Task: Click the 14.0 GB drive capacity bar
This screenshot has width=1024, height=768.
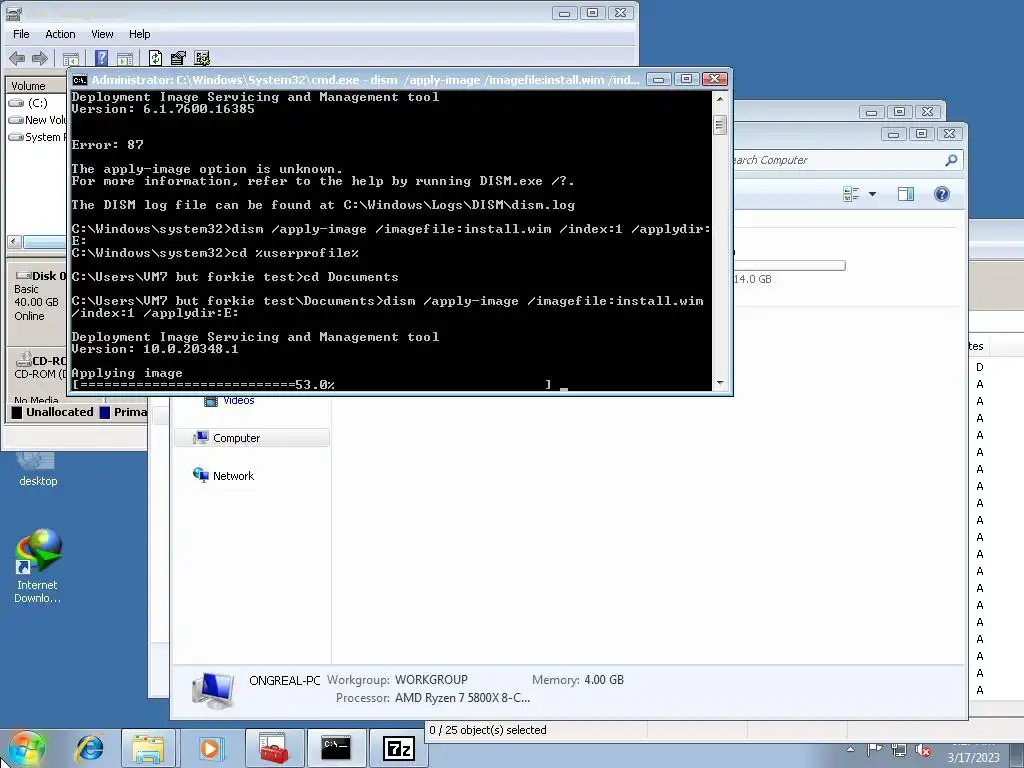Action: 789,265
